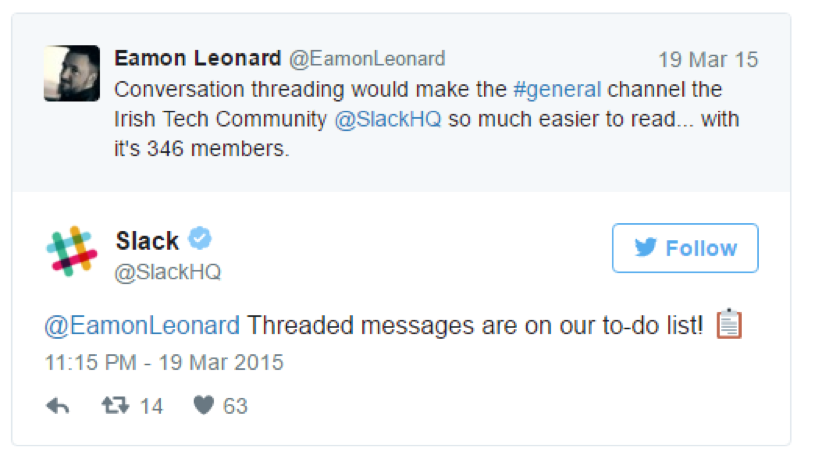Screen dimensions: 815x462
Task: Click the reply arrow icon
Action: 57,406
